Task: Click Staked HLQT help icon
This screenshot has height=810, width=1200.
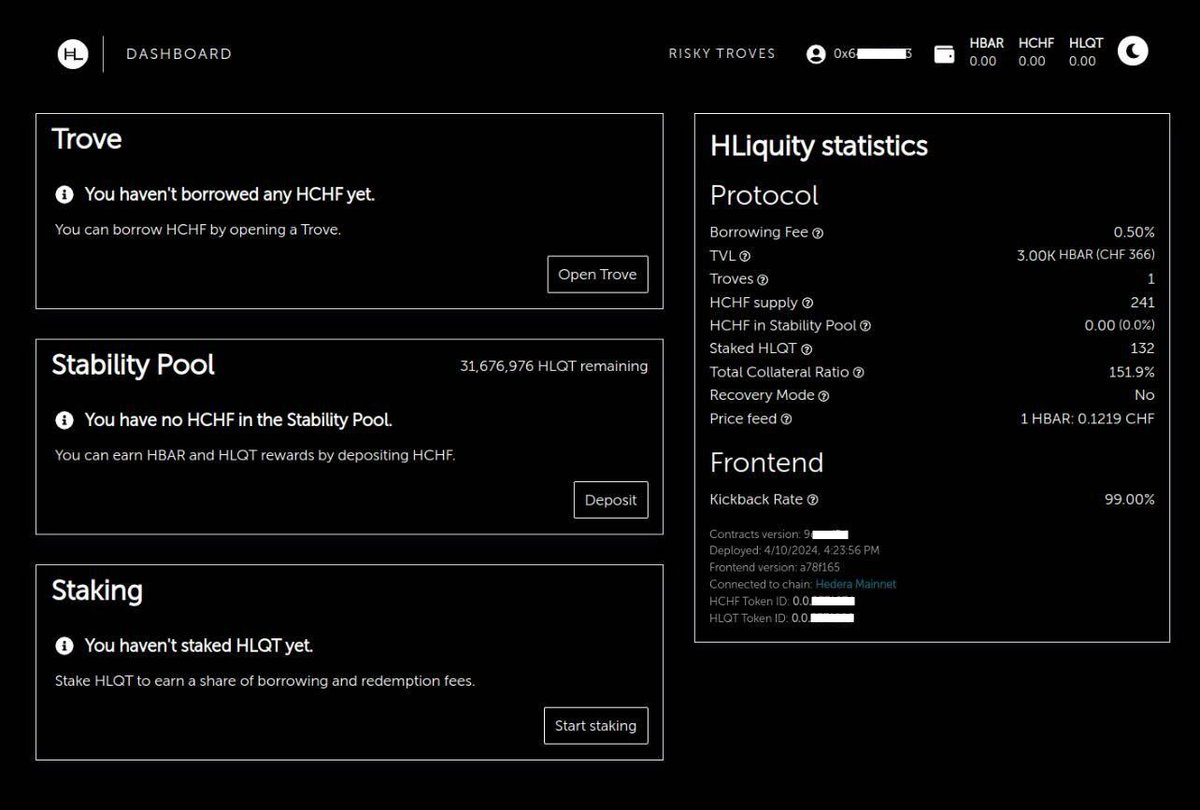Action: pos(807,350)
